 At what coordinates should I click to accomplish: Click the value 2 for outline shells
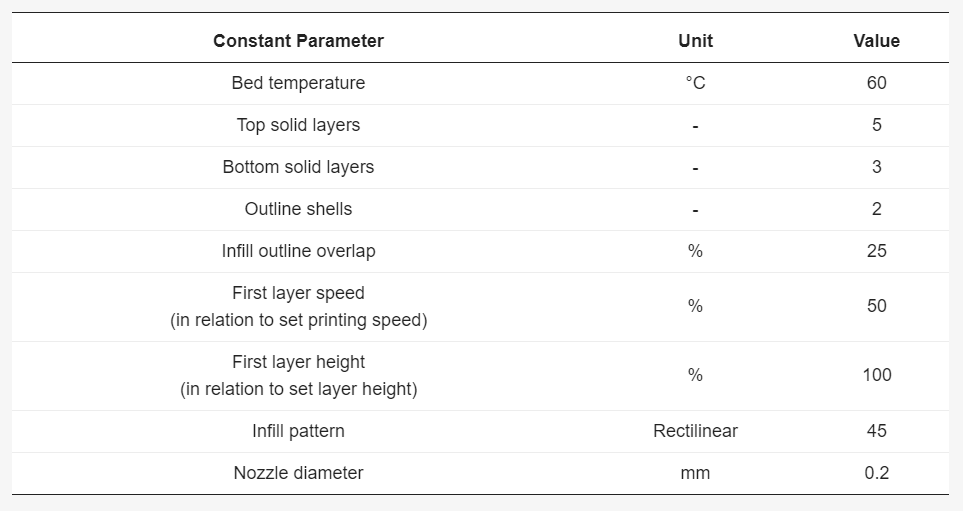tap(876, 209)
